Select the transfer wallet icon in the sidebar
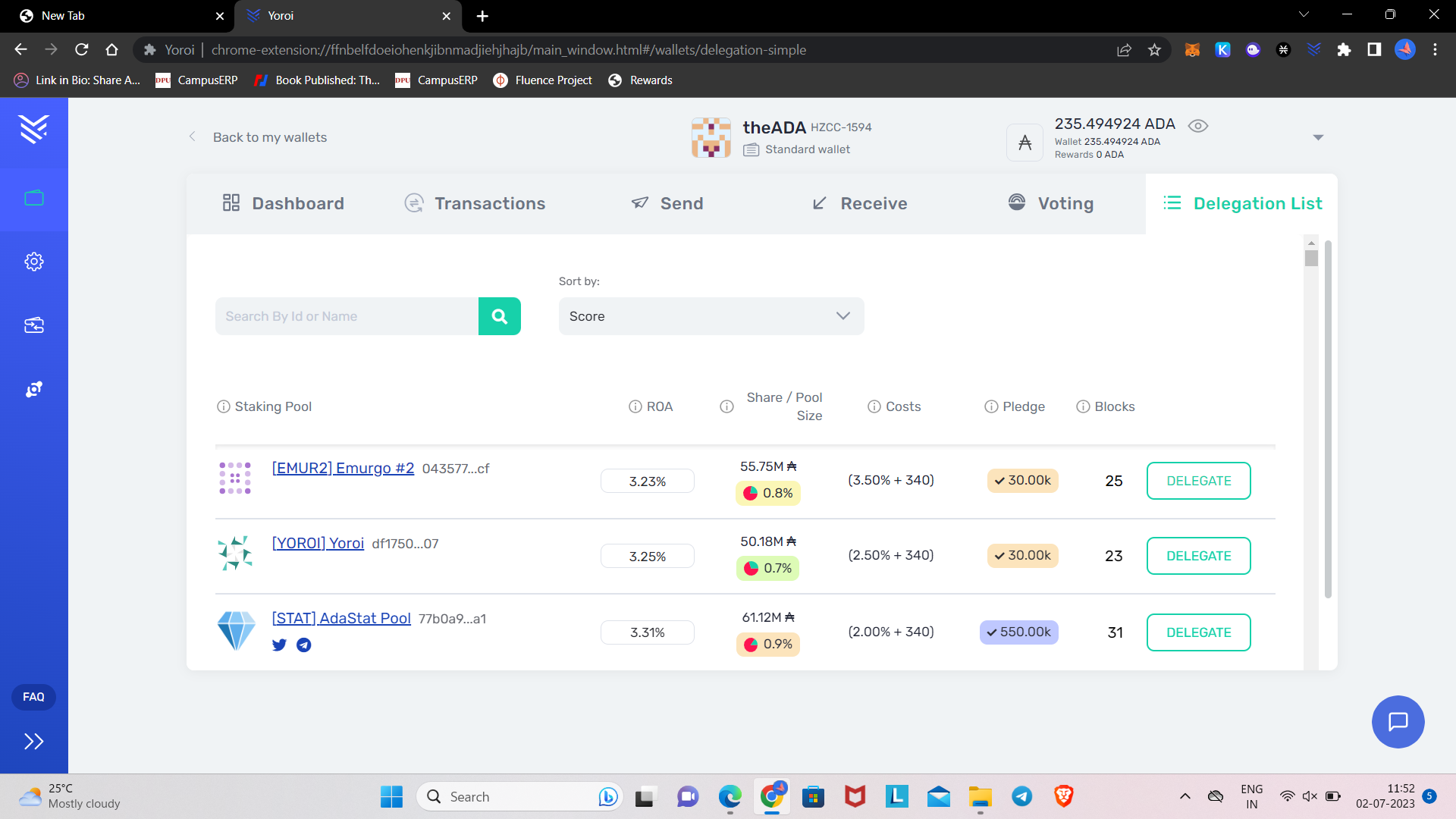Viewport: 1456px width, 819px height. tap(34, 325)
